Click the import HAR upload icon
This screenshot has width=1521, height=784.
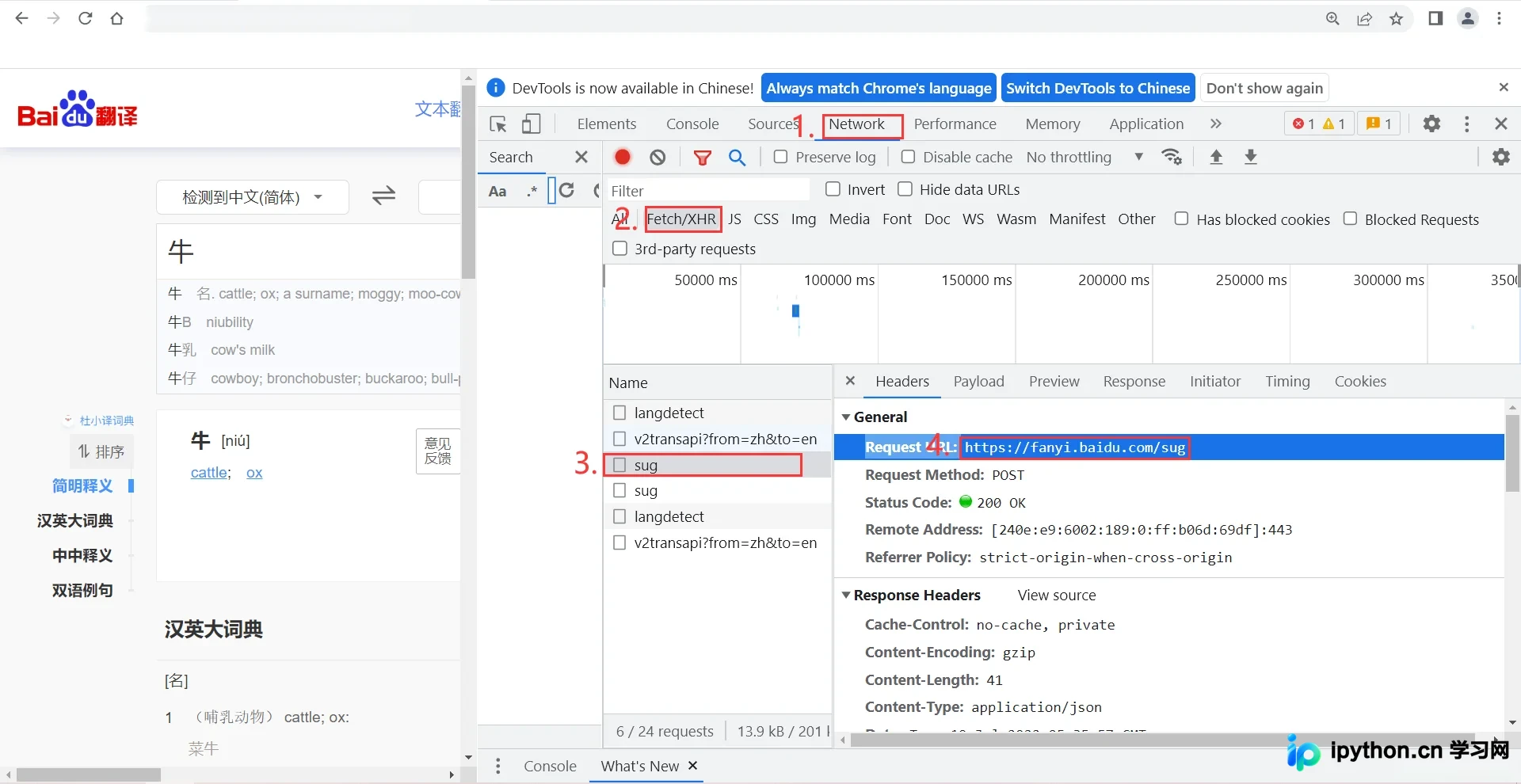coord(1216,157)
